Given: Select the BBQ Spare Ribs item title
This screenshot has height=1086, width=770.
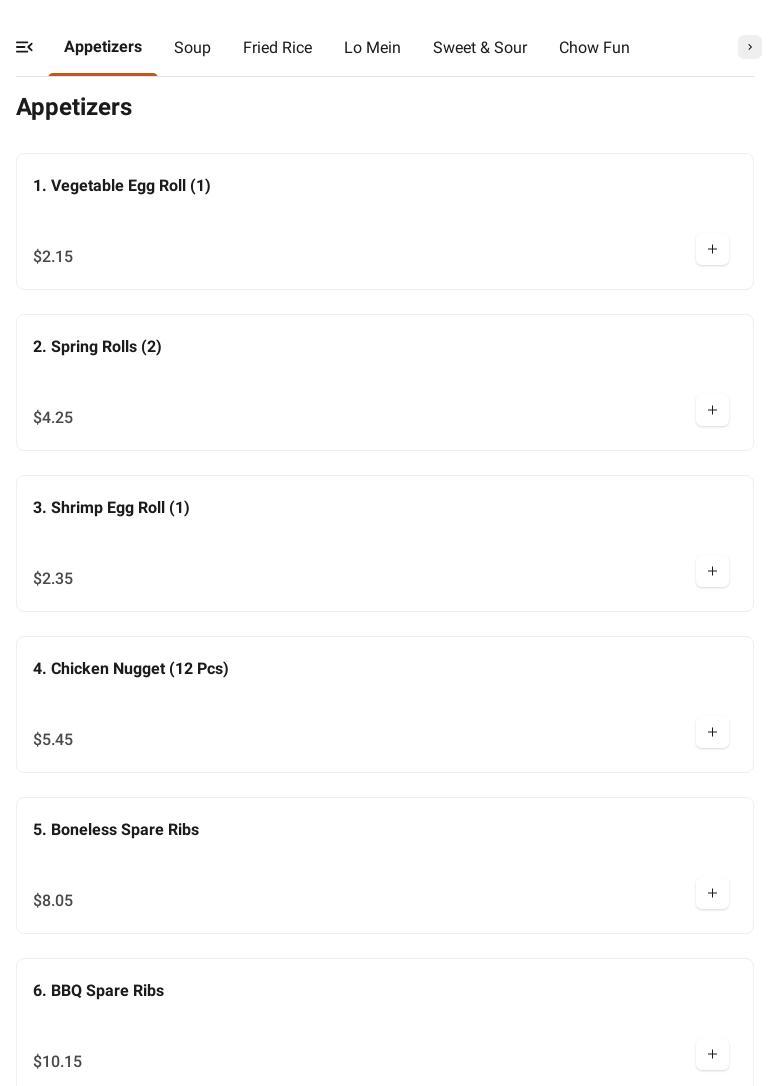Looking at the screenshot, I should click(98, 991).
